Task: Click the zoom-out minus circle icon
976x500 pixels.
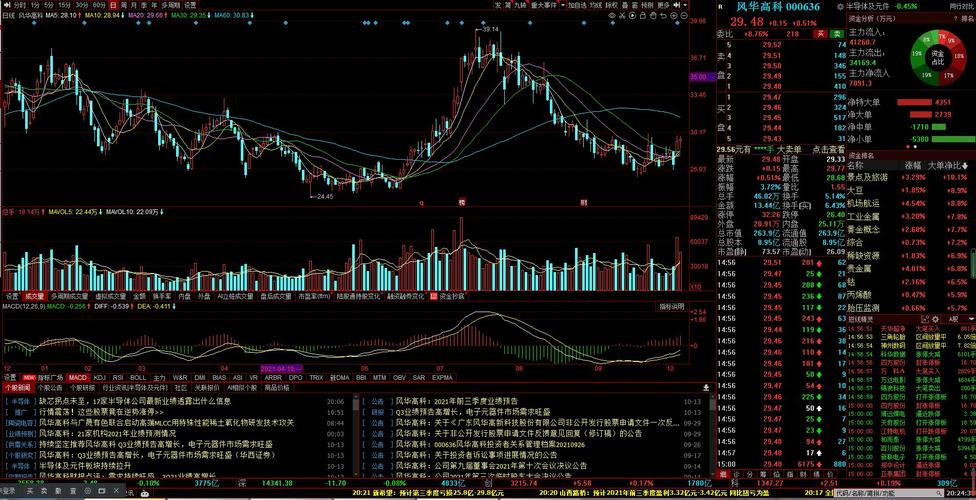Action: click(684, 16)
